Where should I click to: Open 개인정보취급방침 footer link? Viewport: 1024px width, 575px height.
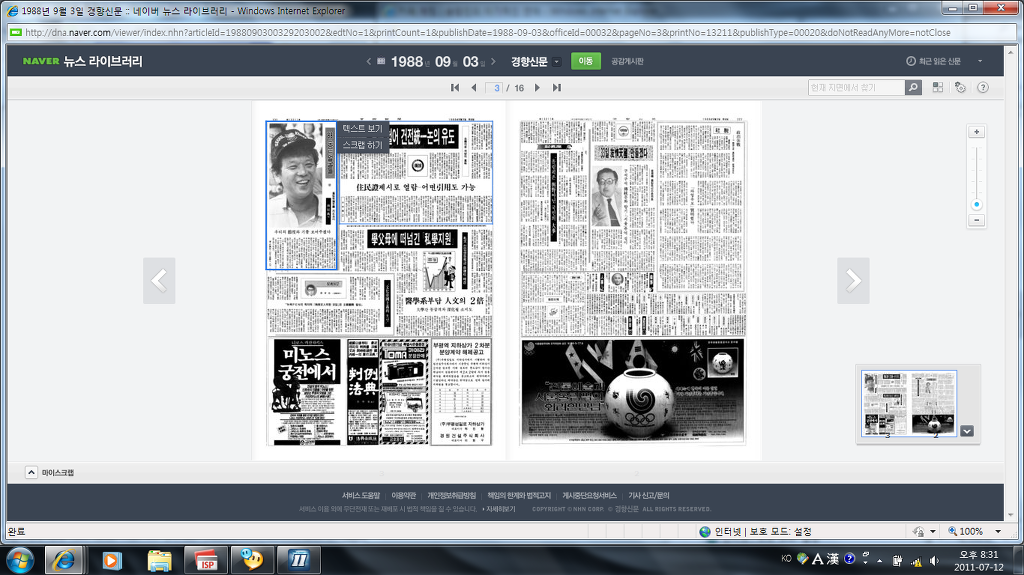click(451, 495)
